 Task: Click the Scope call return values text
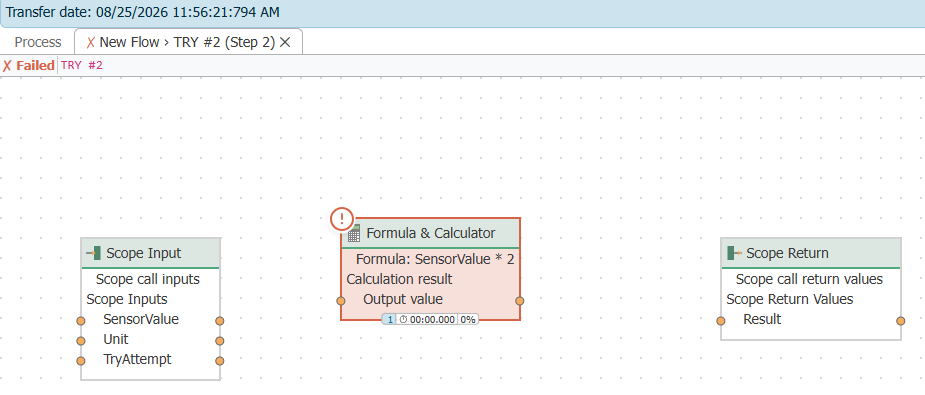[809, 279]
